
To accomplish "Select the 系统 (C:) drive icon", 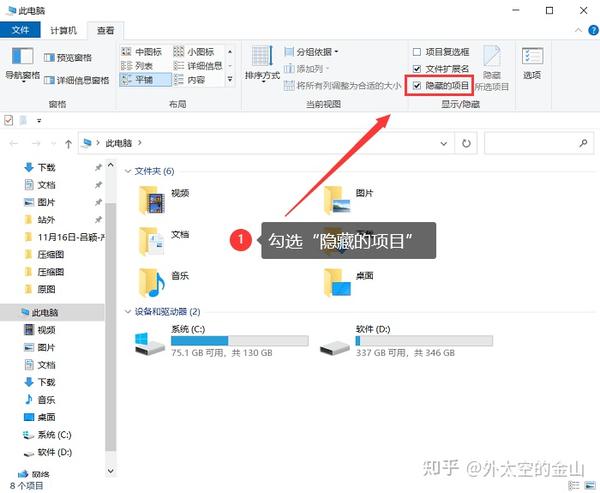I will tap(149, 344).
